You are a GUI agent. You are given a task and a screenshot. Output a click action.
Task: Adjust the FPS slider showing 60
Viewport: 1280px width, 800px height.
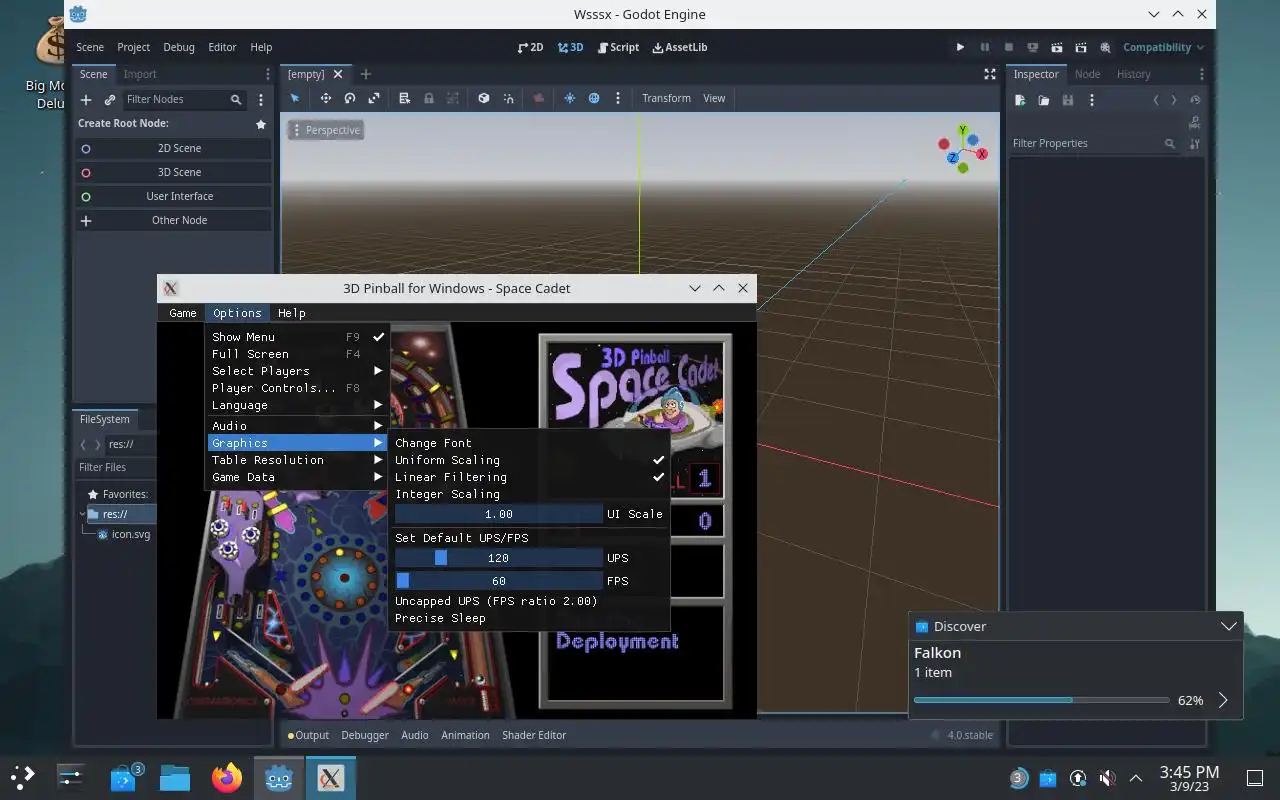[499, 581]
